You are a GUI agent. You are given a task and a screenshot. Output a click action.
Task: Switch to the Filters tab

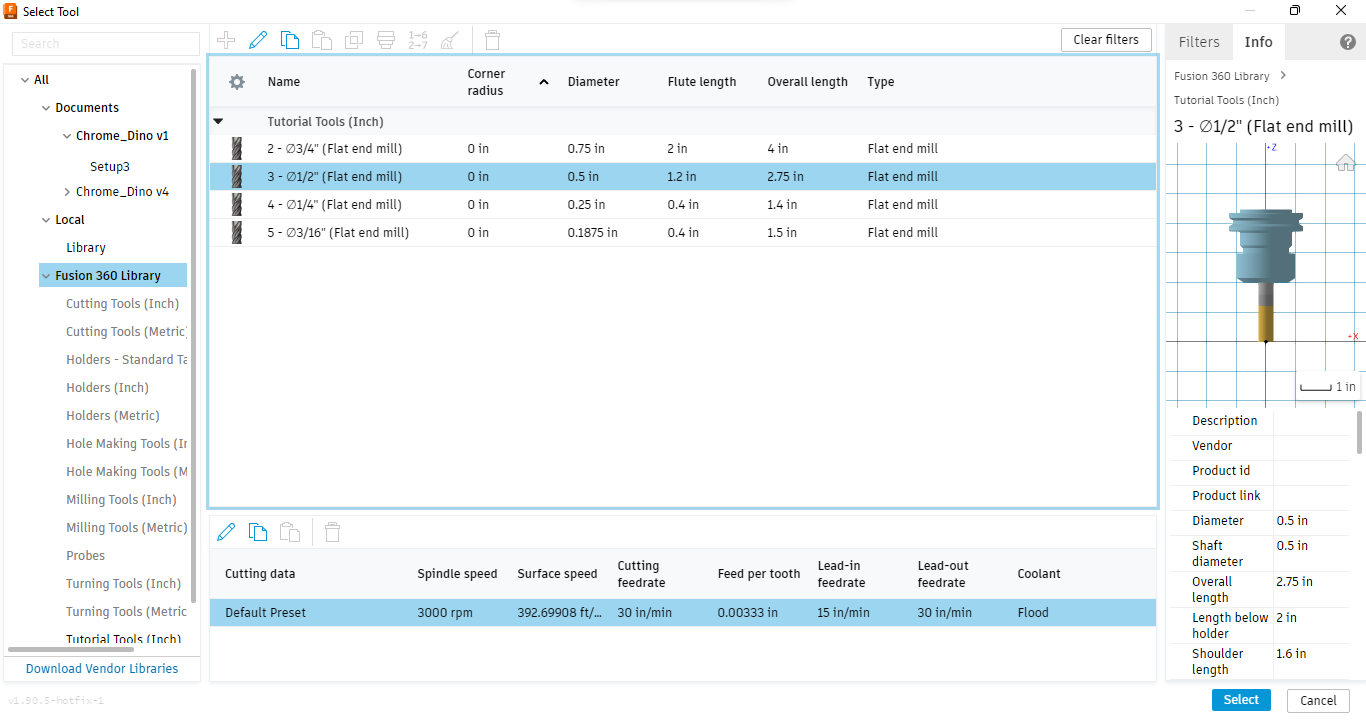point(1199,42)
